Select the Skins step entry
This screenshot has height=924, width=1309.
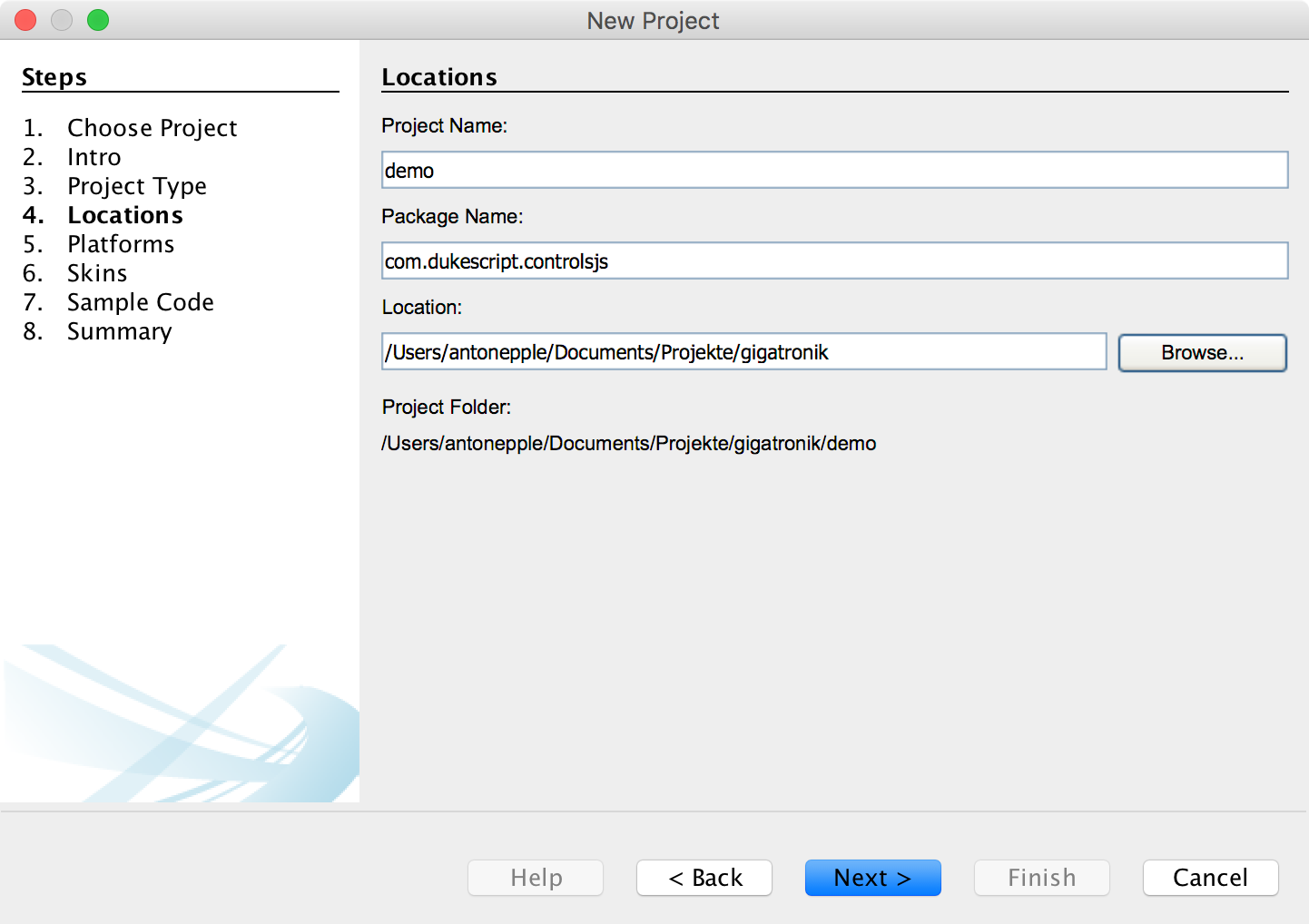pyautogui.click(x=97, y=273)
